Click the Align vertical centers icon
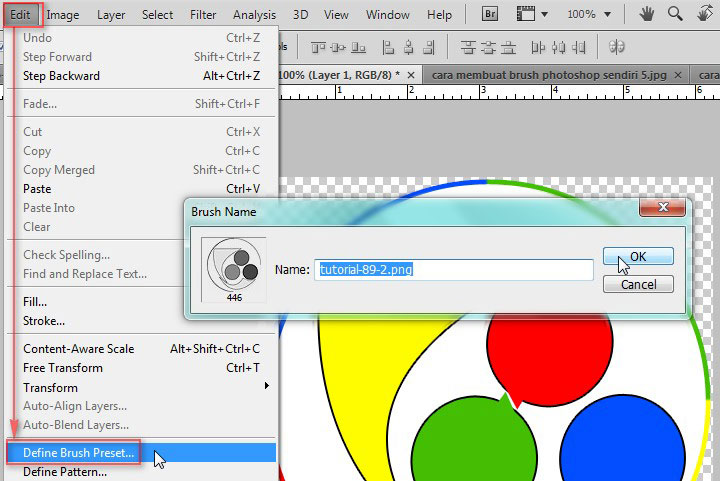 [338, 47]
